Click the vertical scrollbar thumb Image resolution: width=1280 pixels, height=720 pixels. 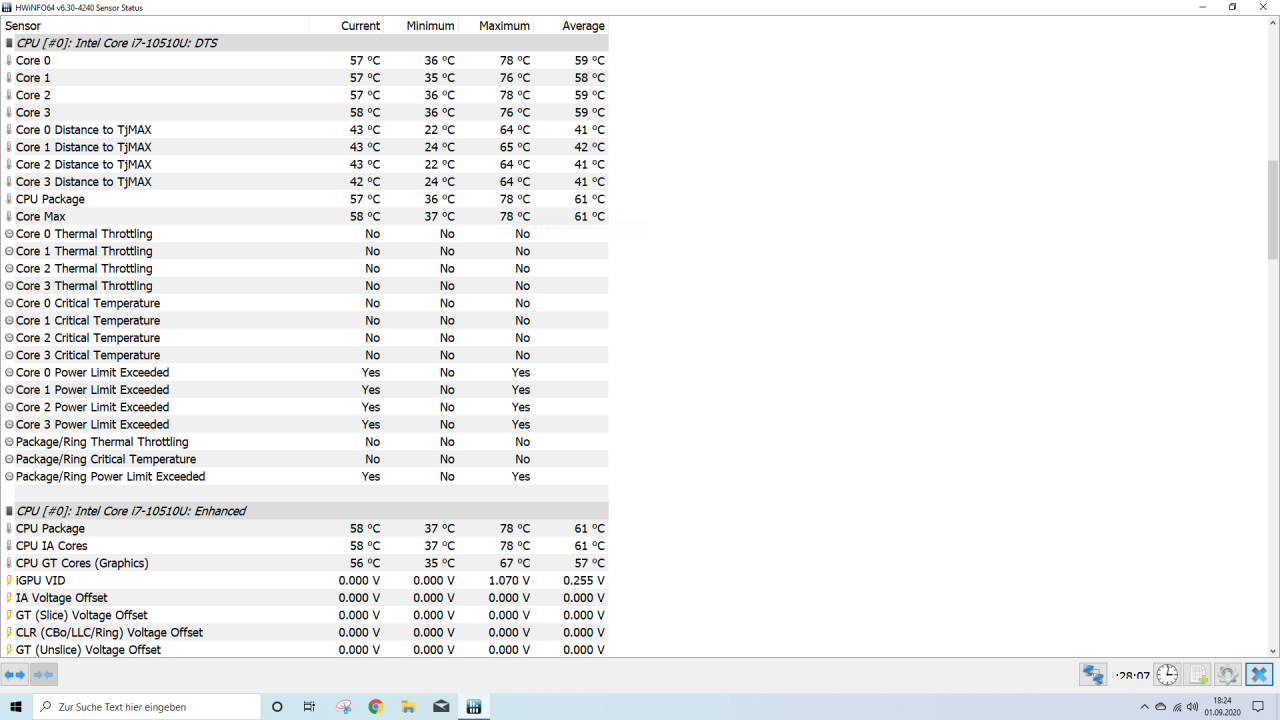pyautogui.click(x=1273, y=209)
